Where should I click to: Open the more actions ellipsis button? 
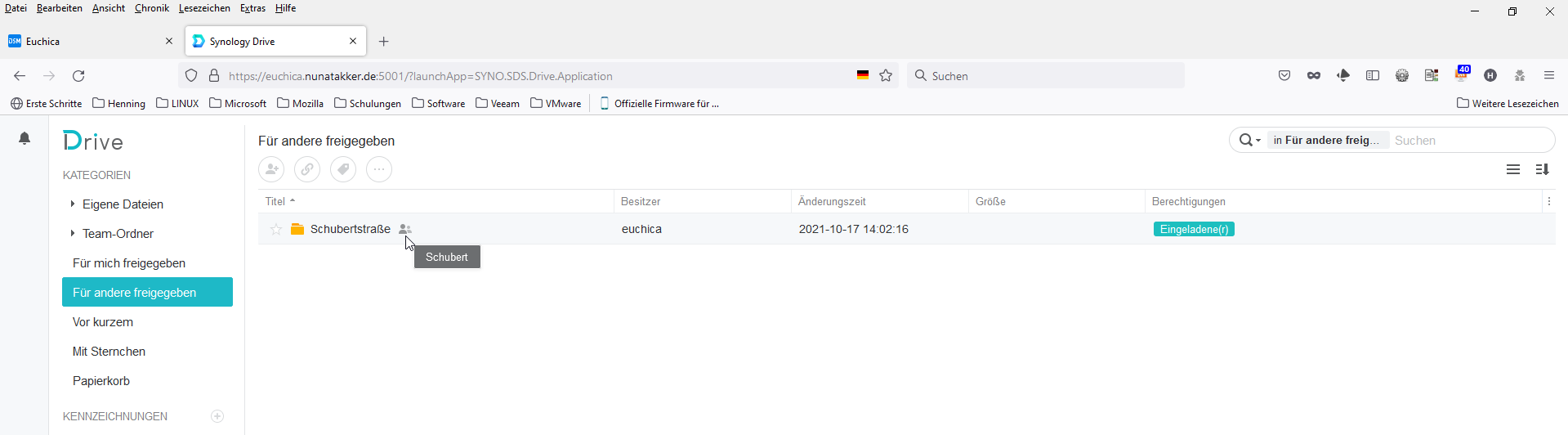379,169
